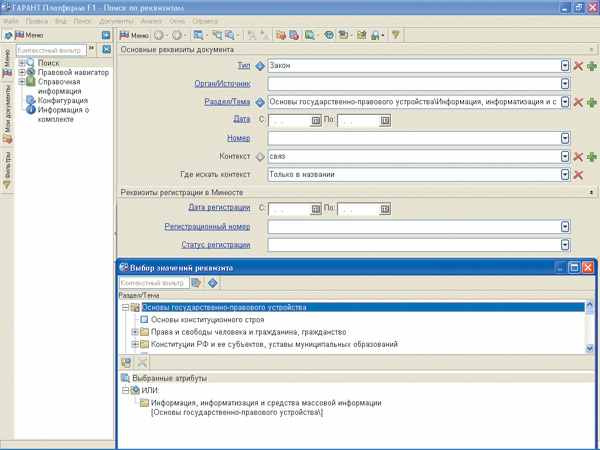
Task: Click the green document toolbar icon
Action: [x=310, y=36]
